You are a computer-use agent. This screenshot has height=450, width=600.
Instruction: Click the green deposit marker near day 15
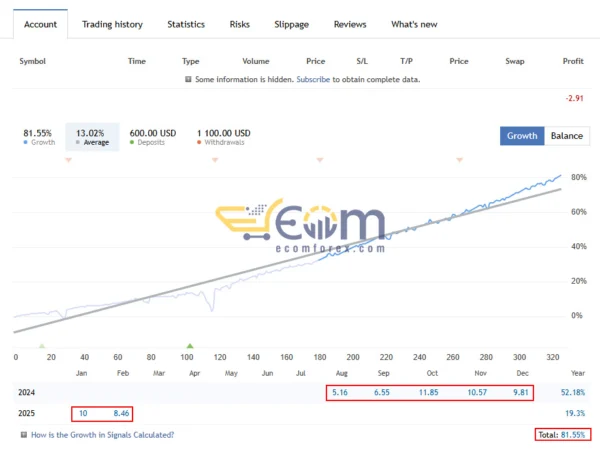(42, 346)
